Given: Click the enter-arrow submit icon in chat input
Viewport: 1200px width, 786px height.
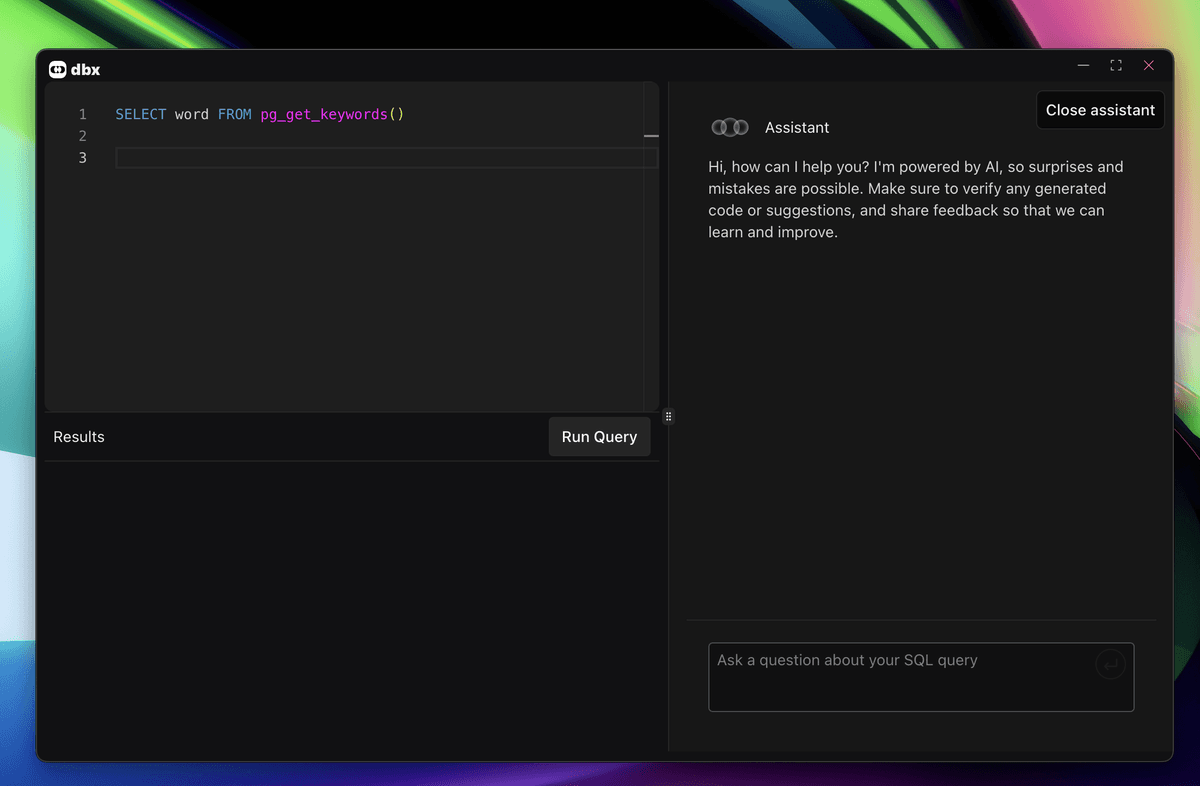Looking at the screenshot, I should pyautogui.click(x=1110, y=663).
